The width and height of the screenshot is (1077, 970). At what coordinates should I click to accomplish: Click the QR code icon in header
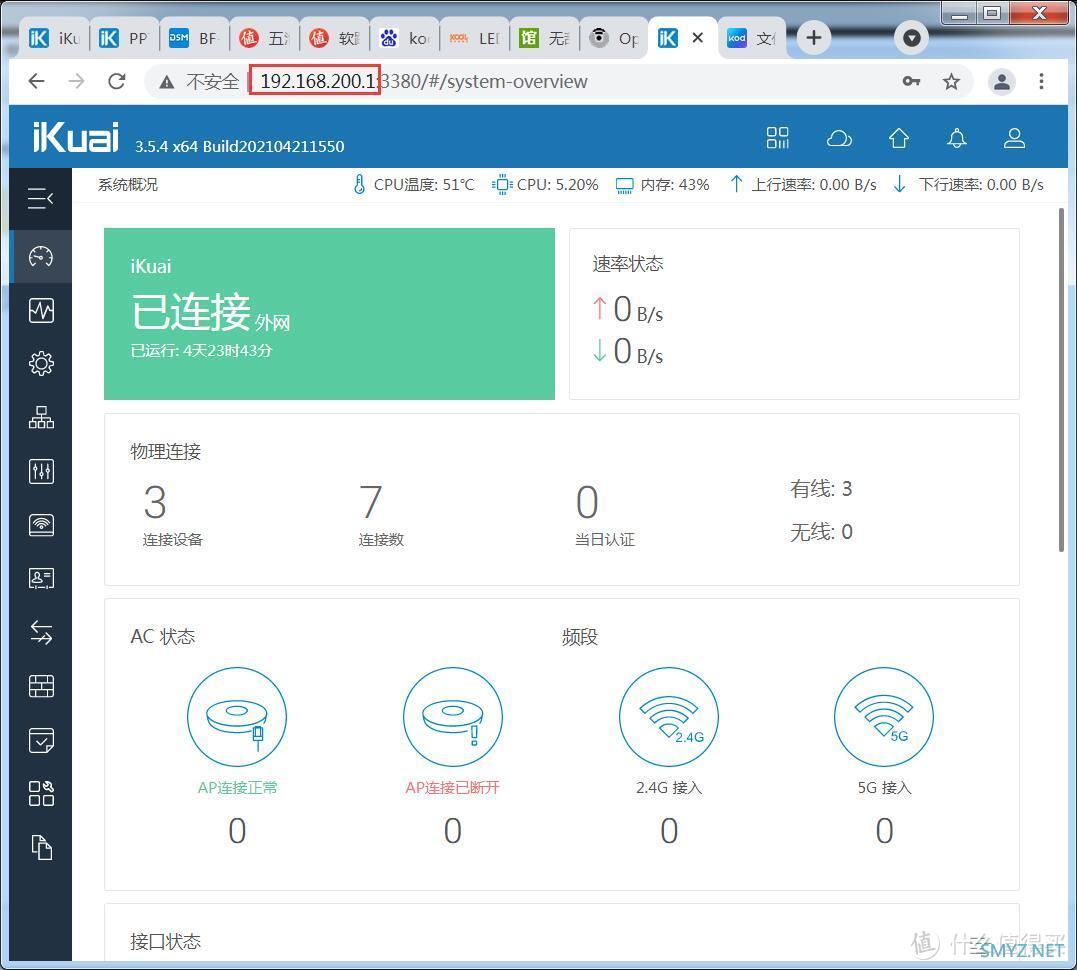(778, 138)
